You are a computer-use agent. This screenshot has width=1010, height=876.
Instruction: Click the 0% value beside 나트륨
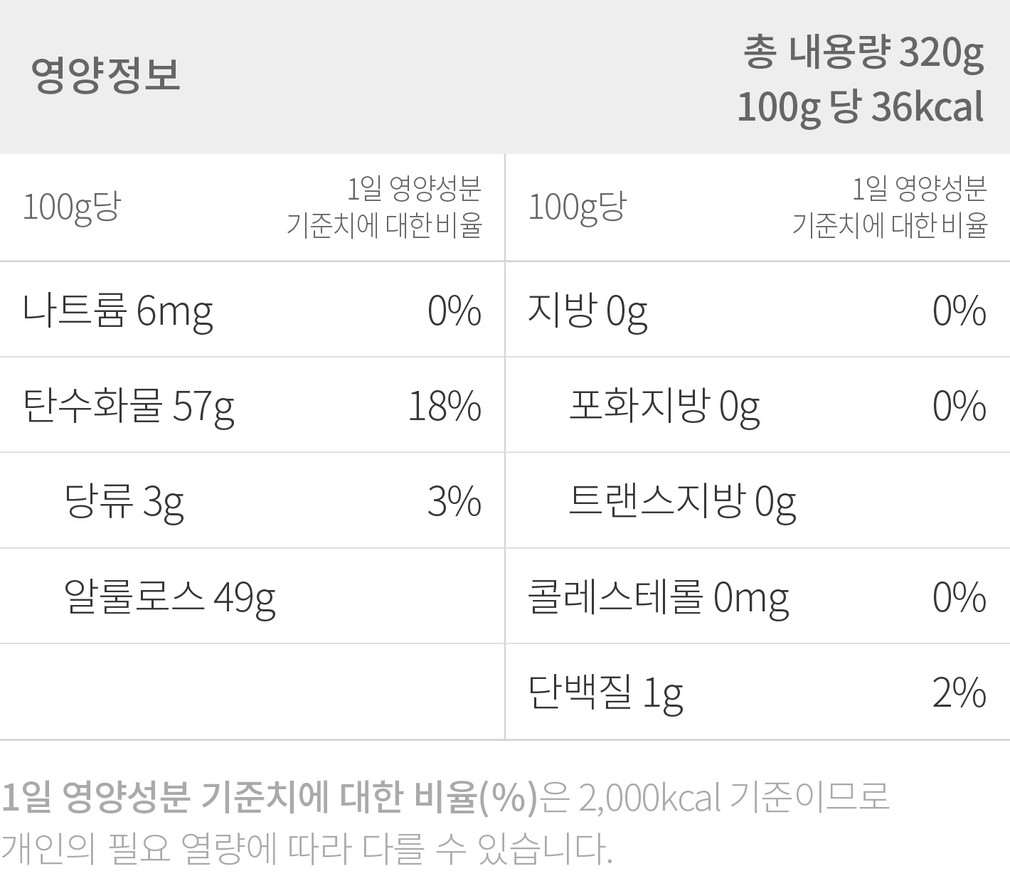pos(454,313)
